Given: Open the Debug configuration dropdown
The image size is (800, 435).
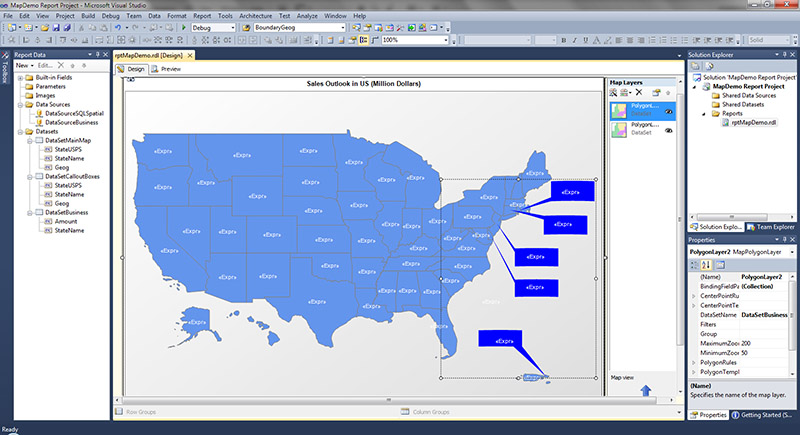Looking at the screenshot, I should (x=233, y=28).
